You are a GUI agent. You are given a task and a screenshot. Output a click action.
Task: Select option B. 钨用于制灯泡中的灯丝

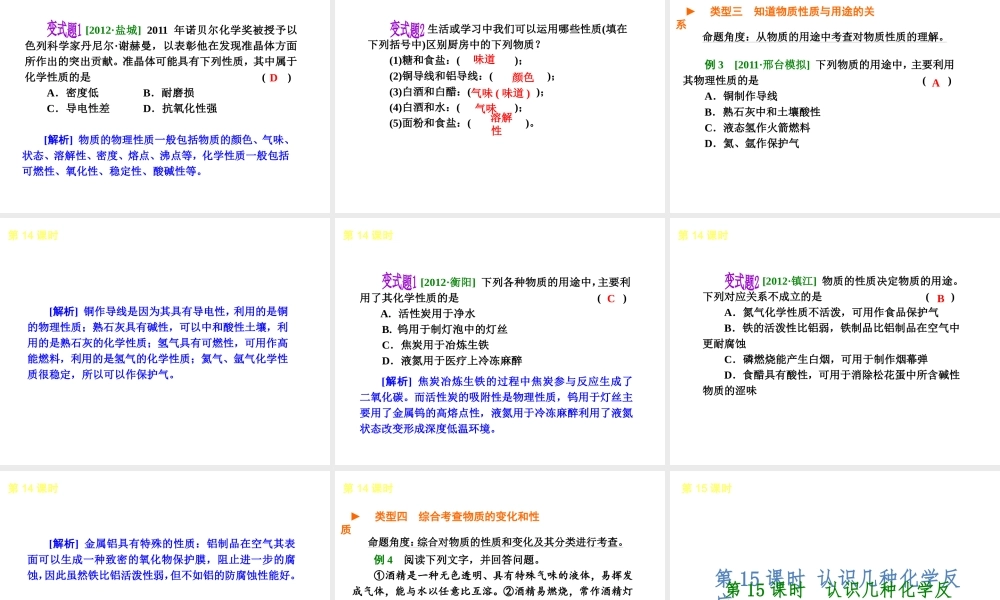point(445,330)
